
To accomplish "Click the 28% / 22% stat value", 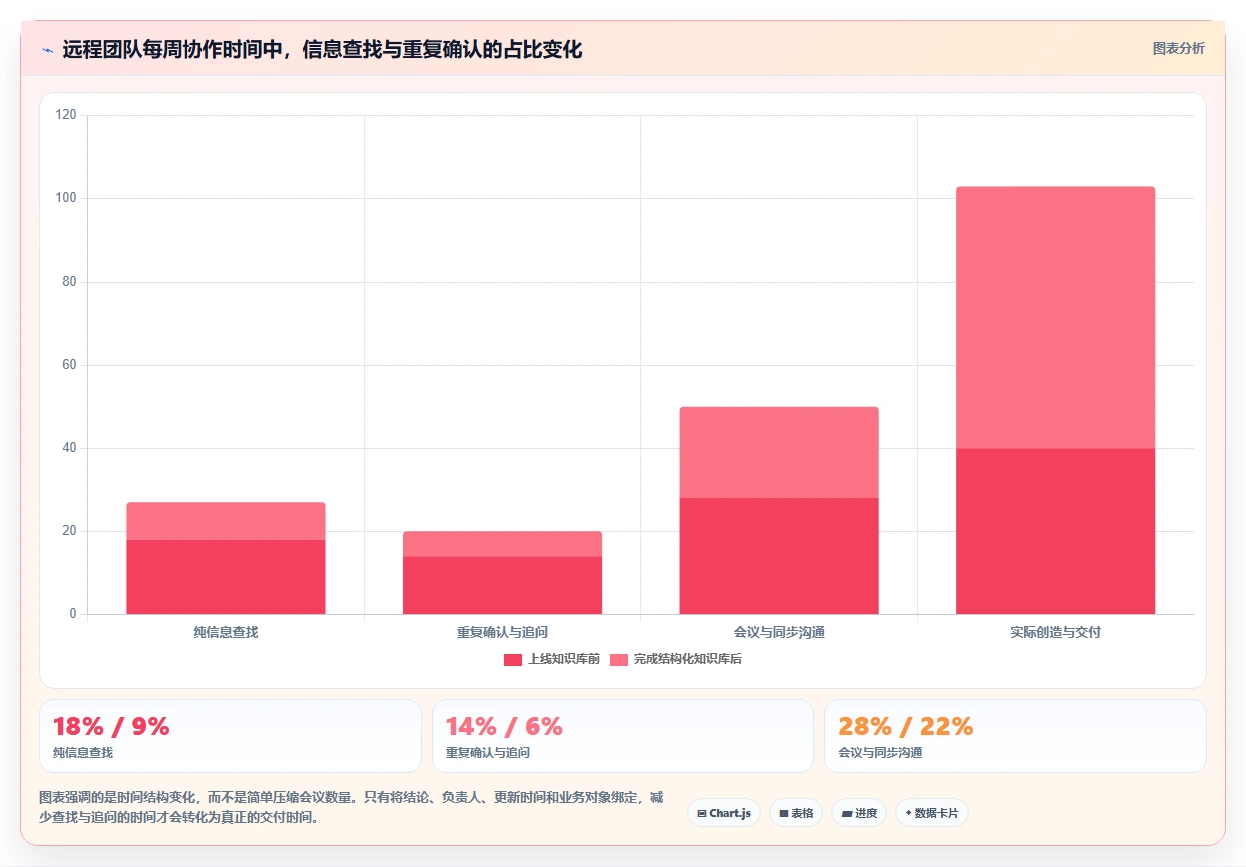I will coord(906,727).
